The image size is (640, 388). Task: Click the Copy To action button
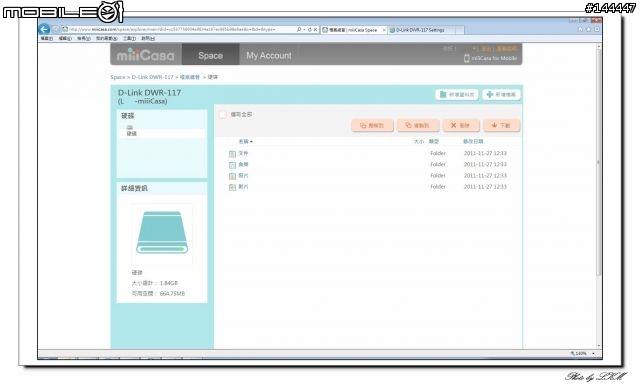[418, 125]
